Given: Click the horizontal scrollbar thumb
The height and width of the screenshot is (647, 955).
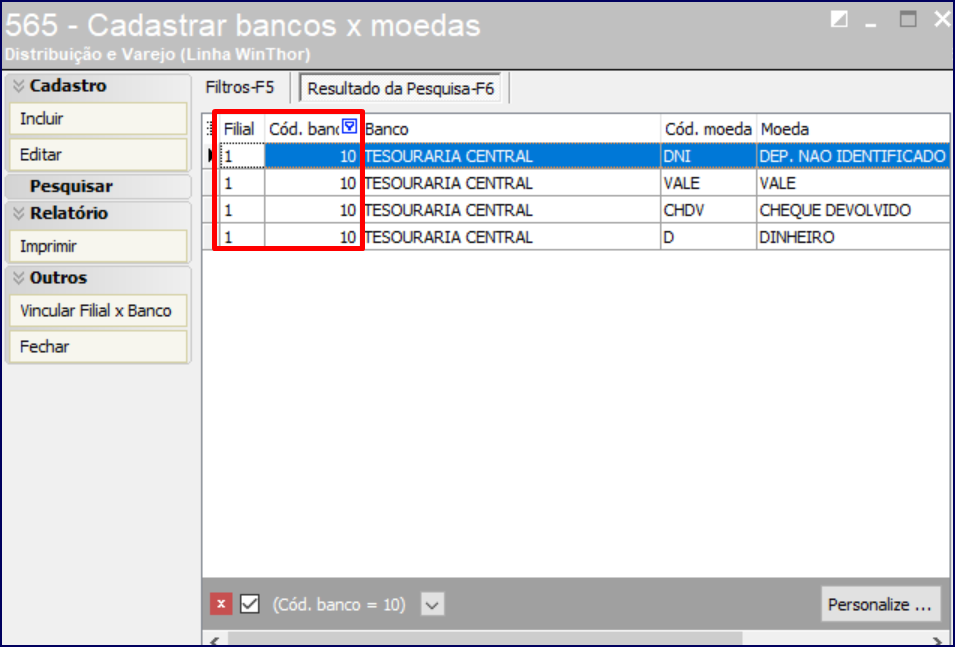Looking at the screenshot, I should (485, 639).
